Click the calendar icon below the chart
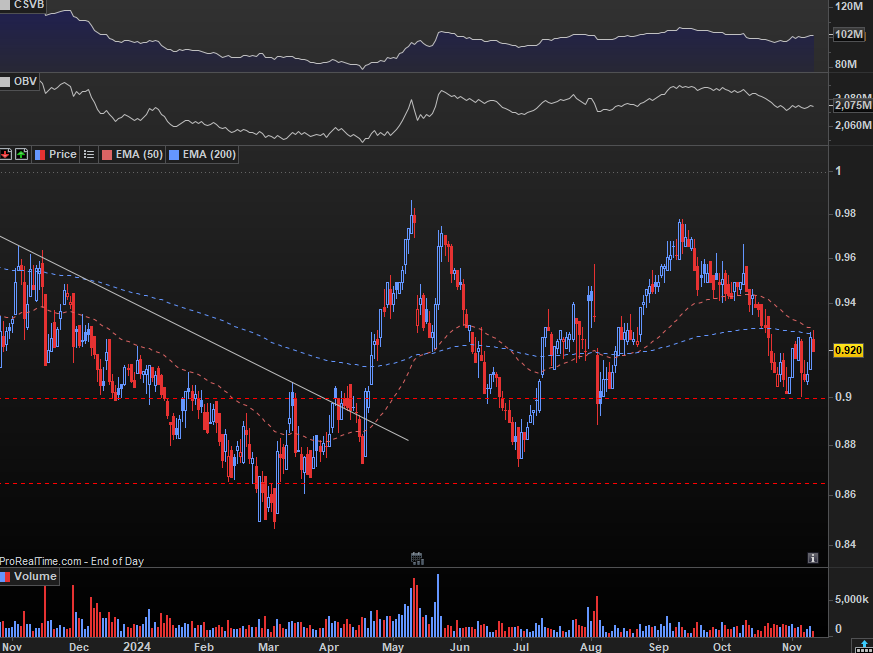 click(418, 558)
